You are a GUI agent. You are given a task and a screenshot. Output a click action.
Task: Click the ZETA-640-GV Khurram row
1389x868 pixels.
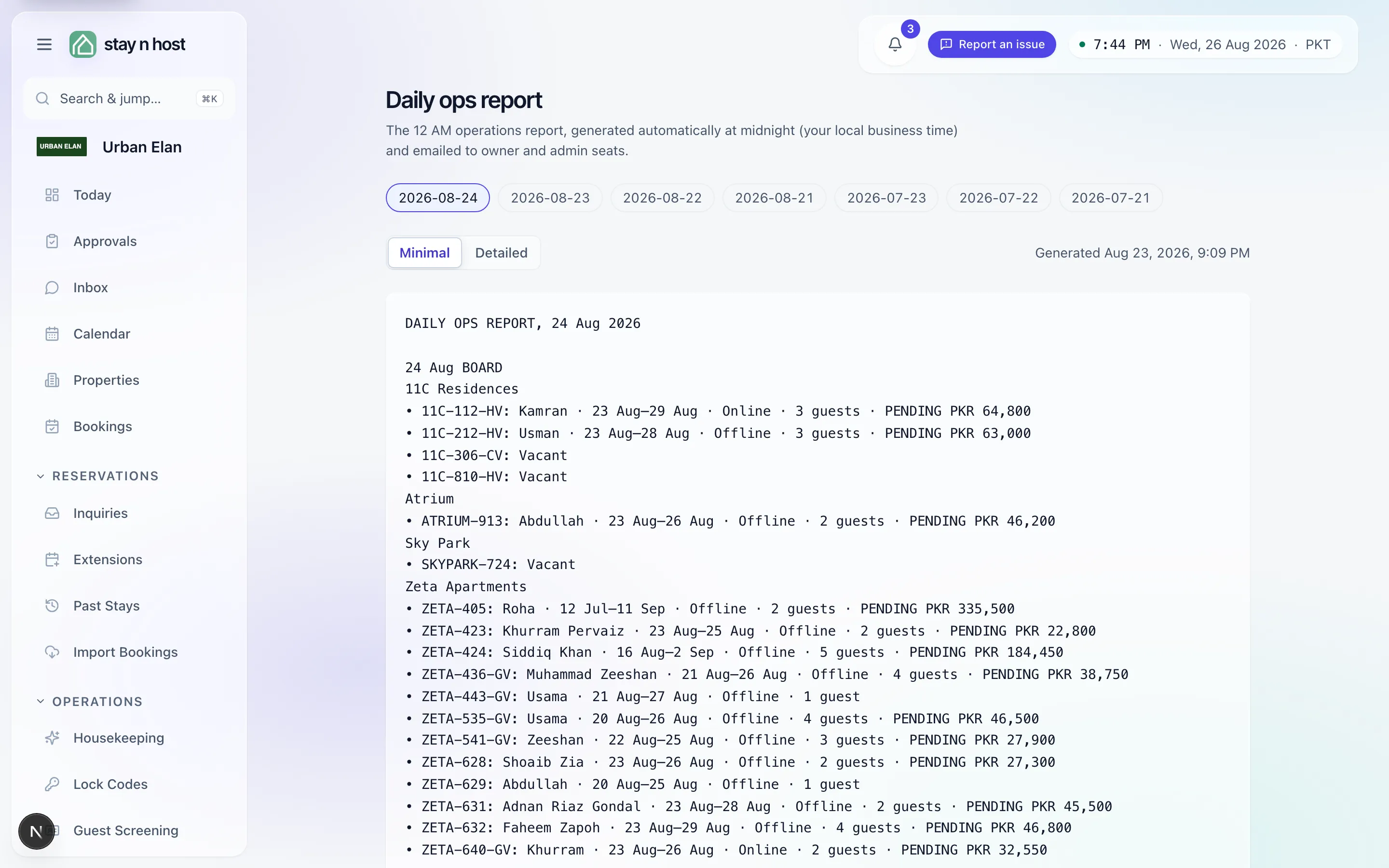(x=726, y=850)
